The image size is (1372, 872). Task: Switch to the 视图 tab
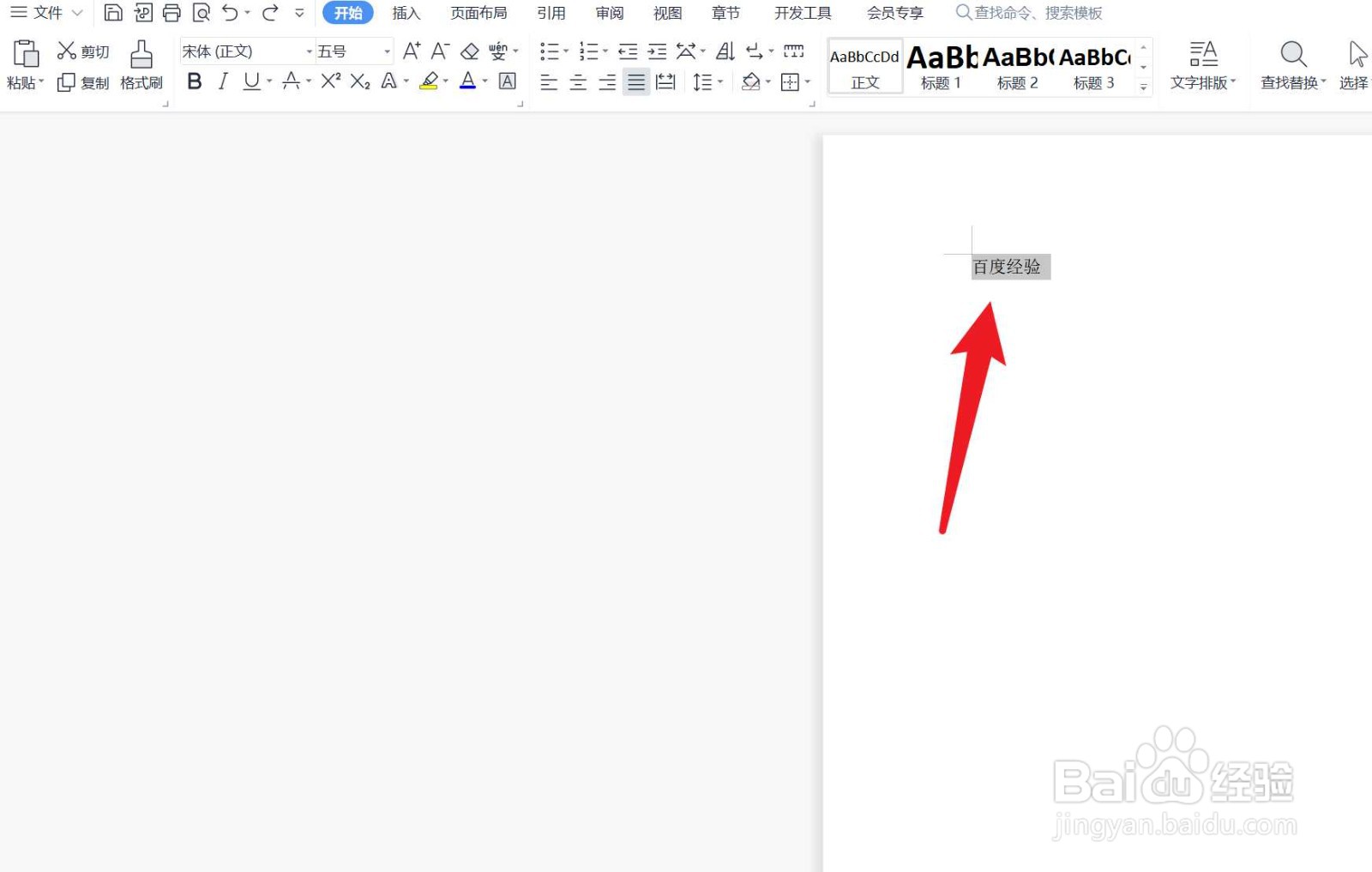(668, 13)
